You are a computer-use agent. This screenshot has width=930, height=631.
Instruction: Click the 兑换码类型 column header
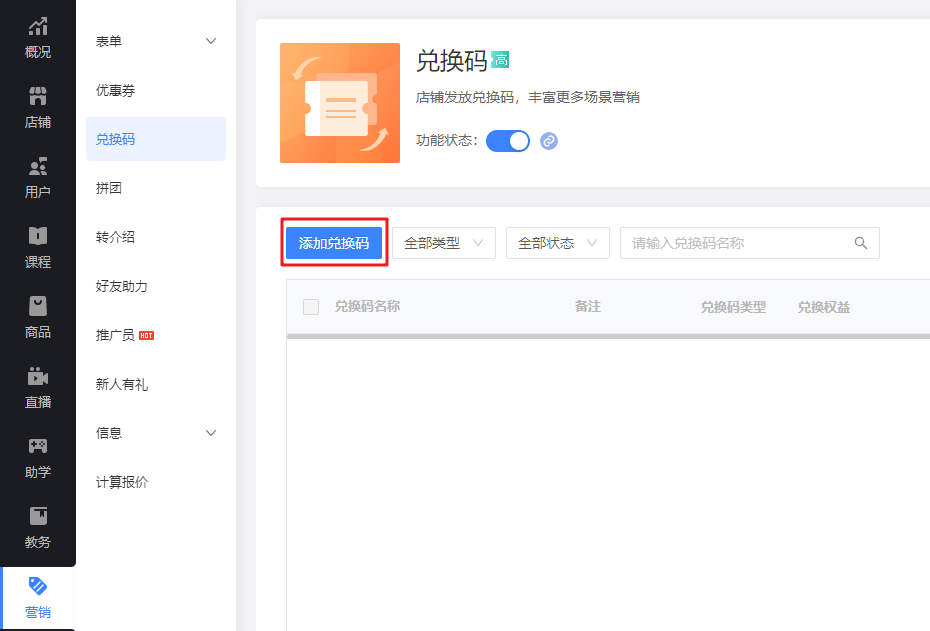[x=733, y=307]
